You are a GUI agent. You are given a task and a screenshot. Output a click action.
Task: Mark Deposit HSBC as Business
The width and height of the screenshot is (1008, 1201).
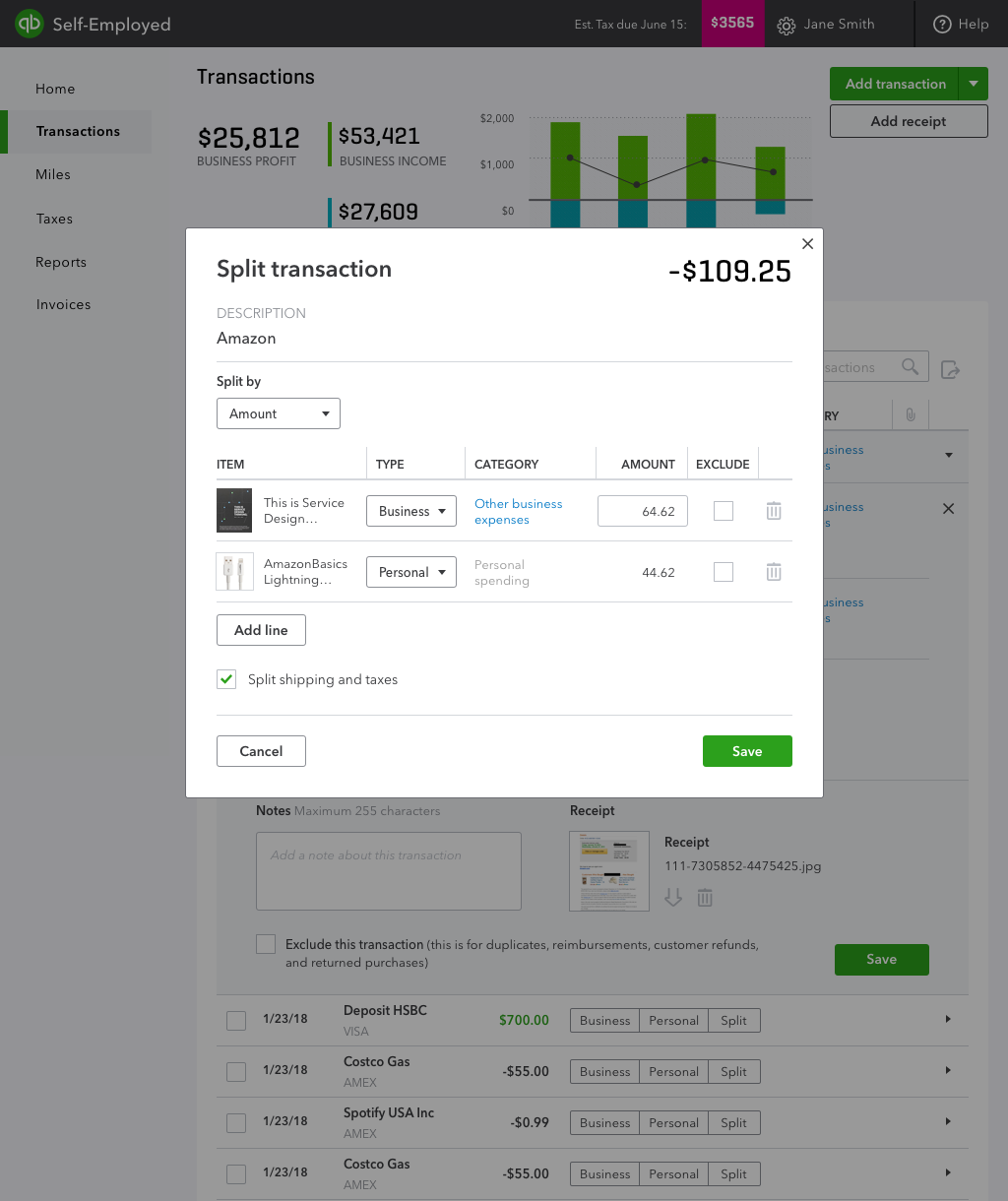(x=604, y=1021)
